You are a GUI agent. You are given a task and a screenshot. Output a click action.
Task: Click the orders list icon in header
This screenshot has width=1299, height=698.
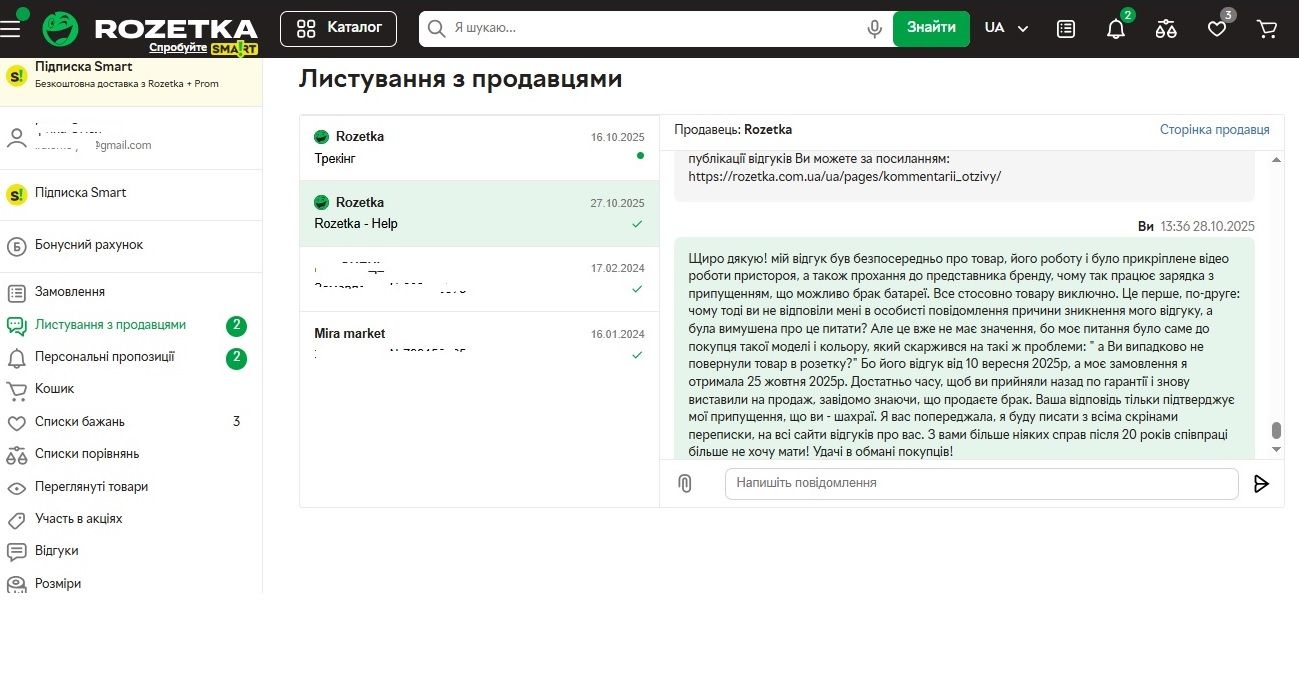pyautogui.click(x=1066, y=29)
